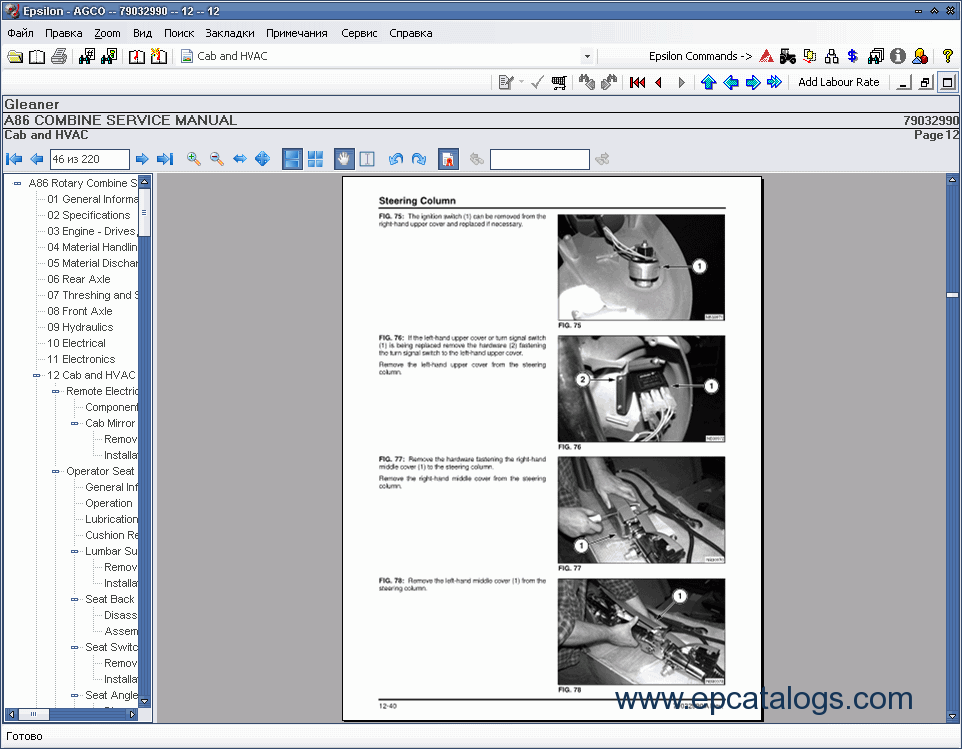Jump to the last document page

click(166, 159)
